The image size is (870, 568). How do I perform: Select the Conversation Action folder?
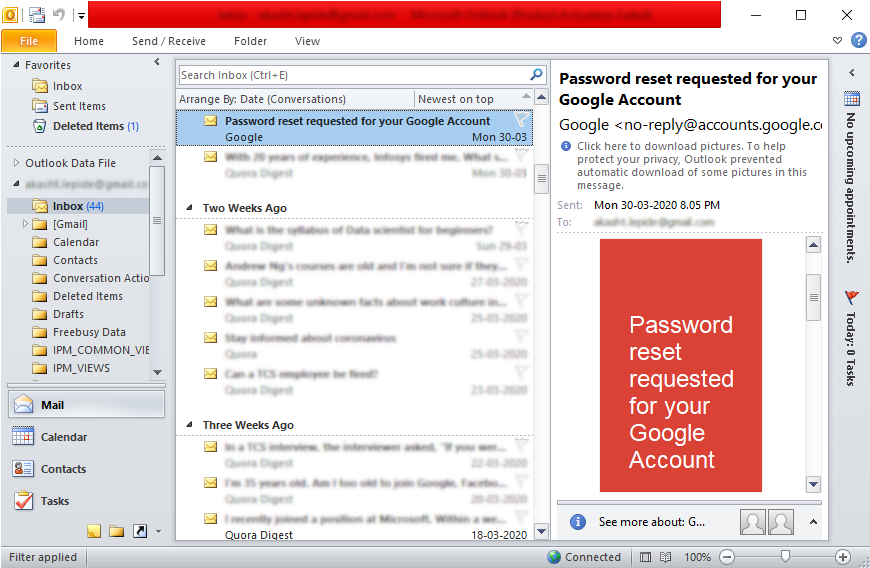pyautogui.click(x=90, y=278)
